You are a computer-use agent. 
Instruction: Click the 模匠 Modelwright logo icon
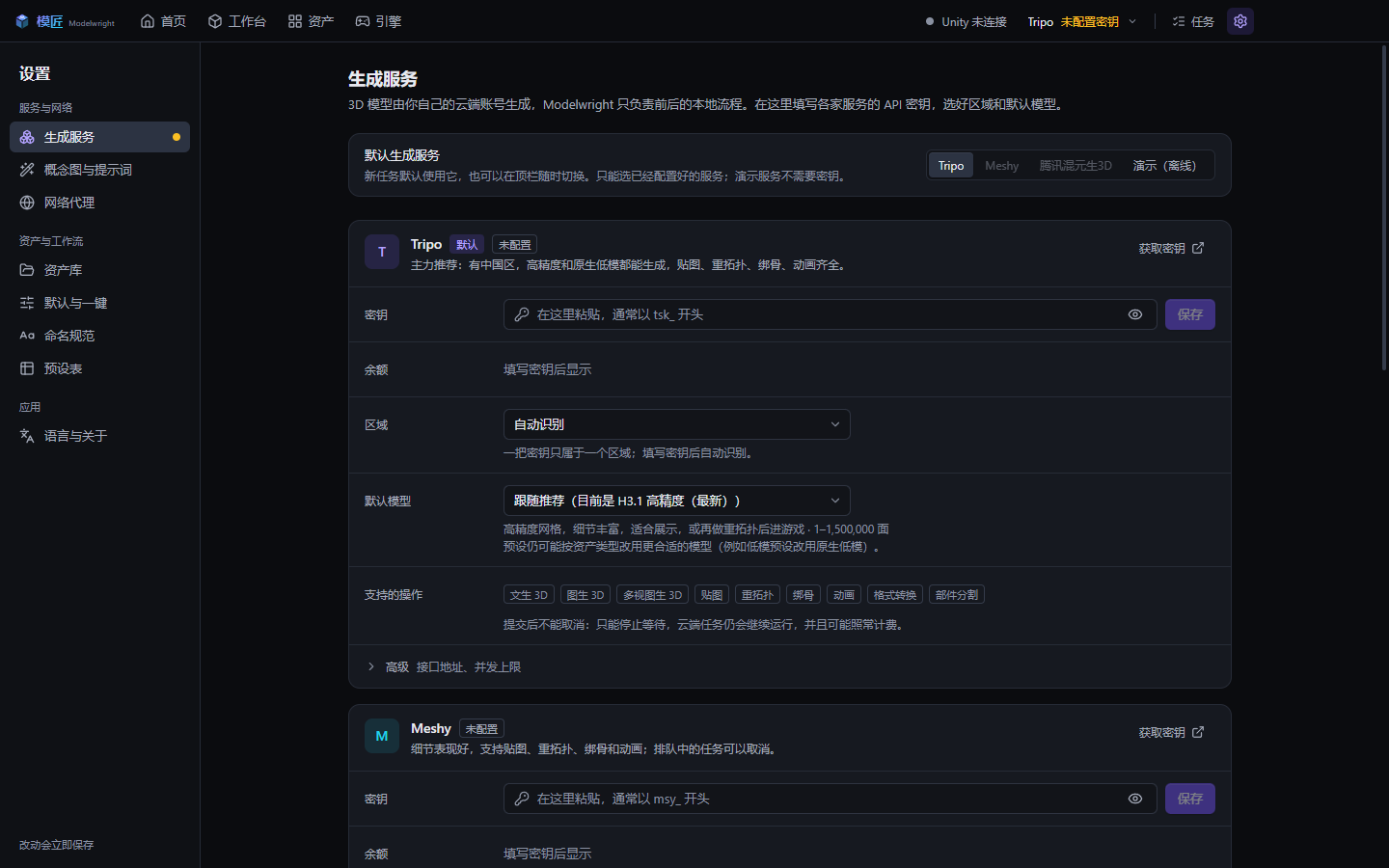[x=22, y=21]
